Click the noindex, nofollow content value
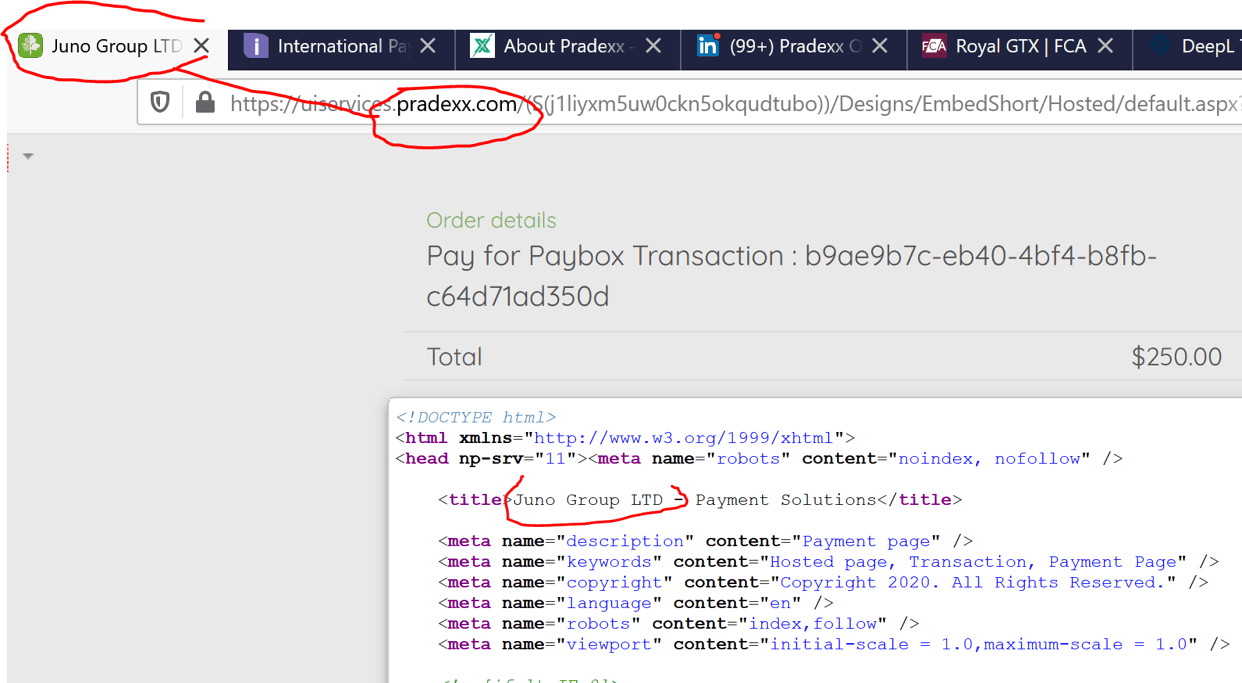This screenshot has height=683, width=1242. coord(990,458)
